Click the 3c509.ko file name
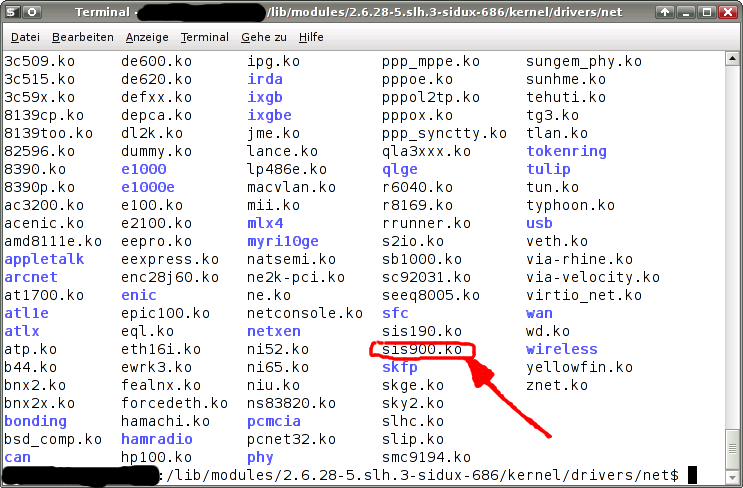Screen dimensions: 743x488 click(x=40, y=61)
